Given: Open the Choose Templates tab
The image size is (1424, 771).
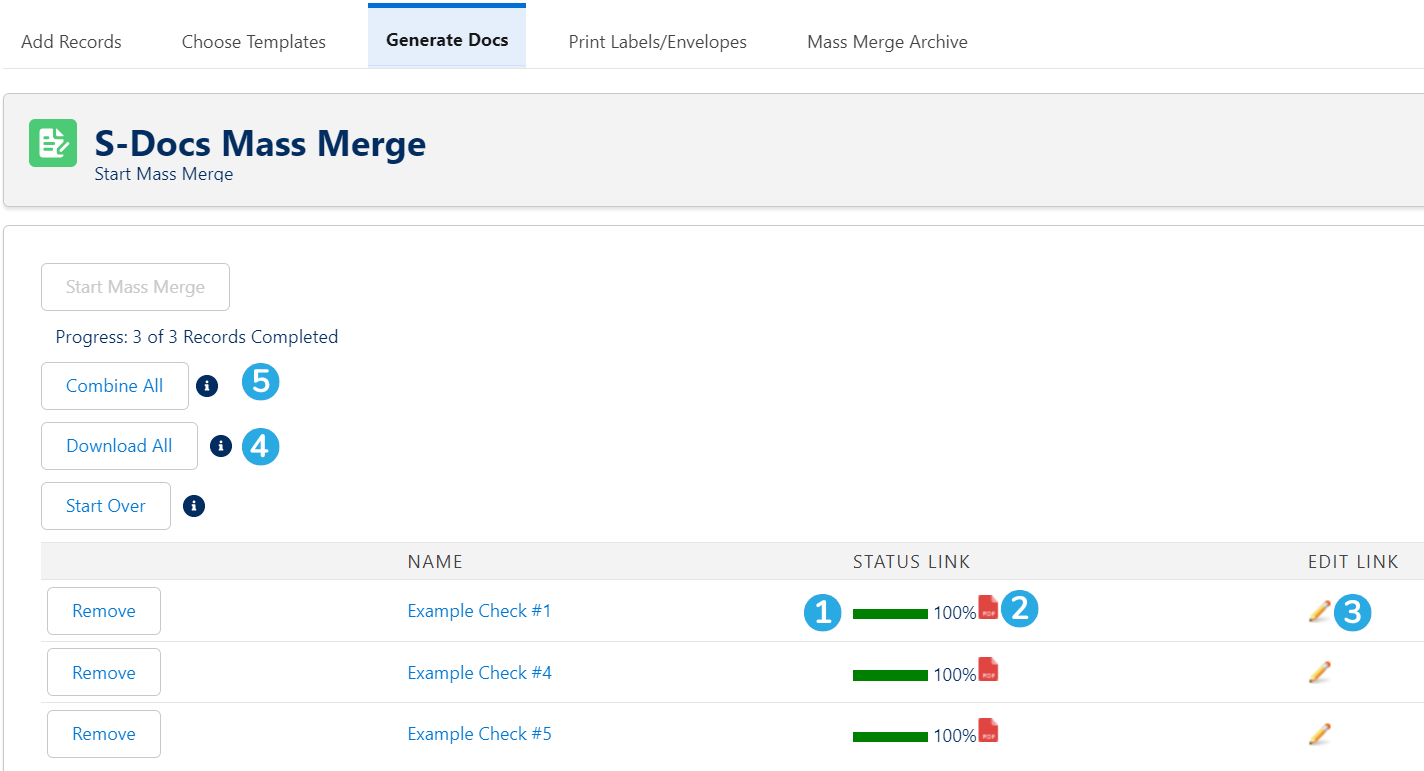Looking at the screenshot, I should pyautogui.click(x=254, y=42).
